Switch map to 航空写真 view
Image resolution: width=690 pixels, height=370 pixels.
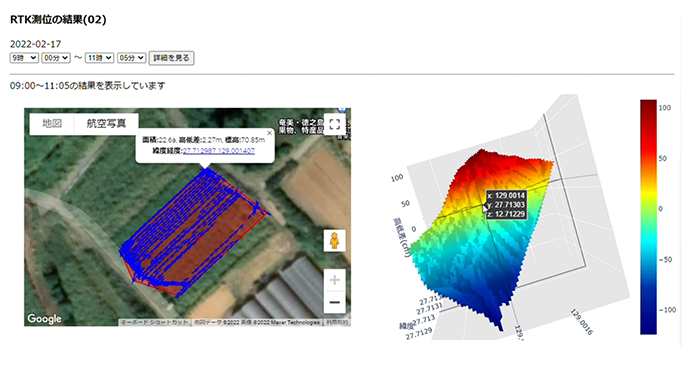(x=106, y=124)
